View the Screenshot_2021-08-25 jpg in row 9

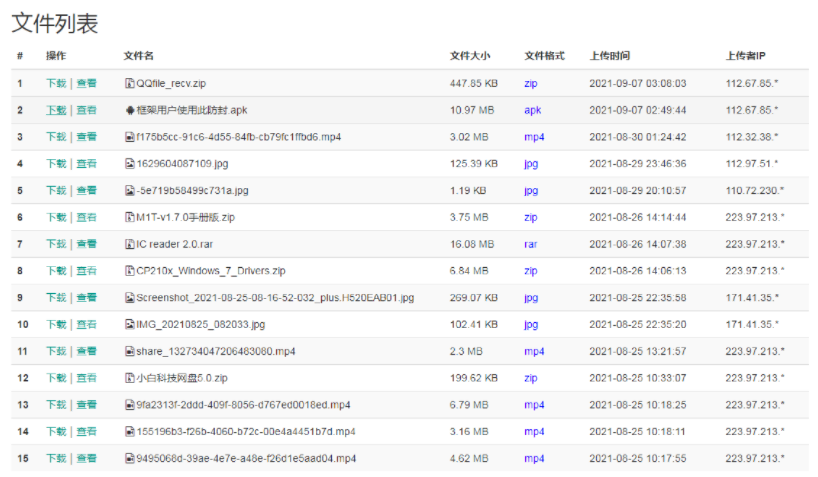point(87,297)
